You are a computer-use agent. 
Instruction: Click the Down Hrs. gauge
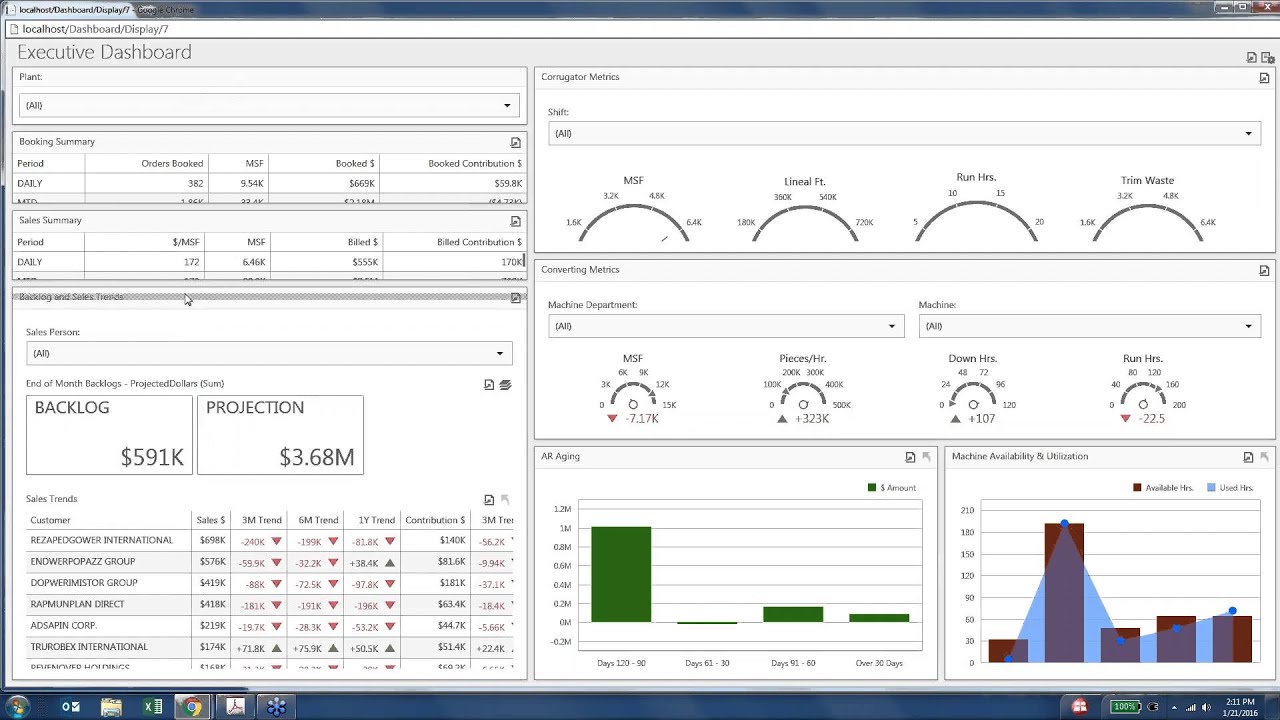(x=973, y=391)
